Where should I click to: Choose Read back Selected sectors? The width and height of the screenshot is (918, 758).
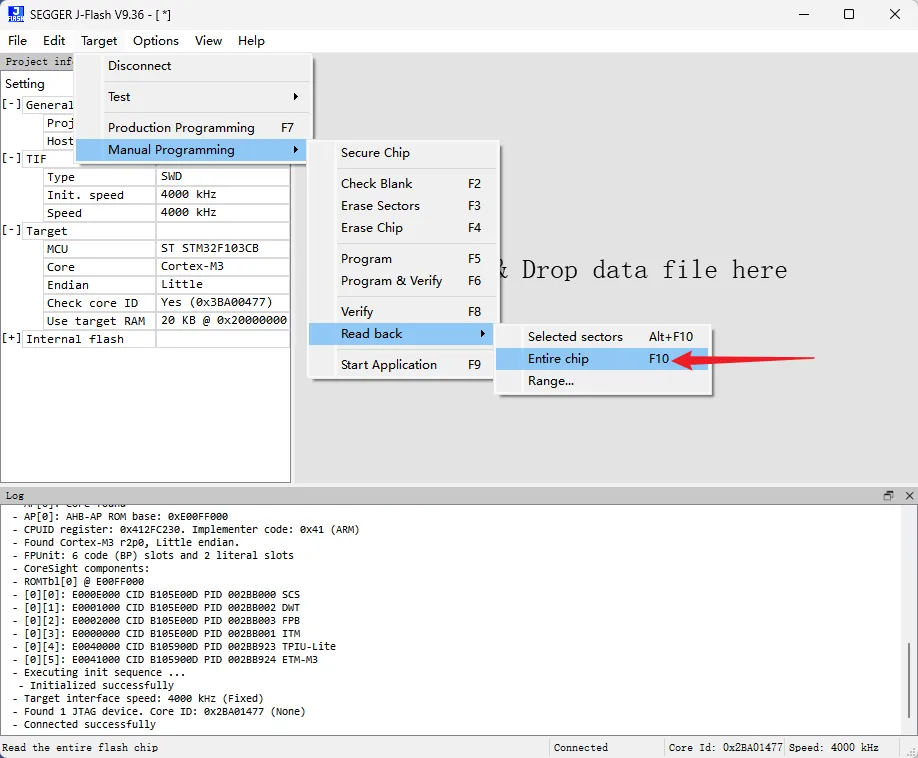click(x=602, y=337)
